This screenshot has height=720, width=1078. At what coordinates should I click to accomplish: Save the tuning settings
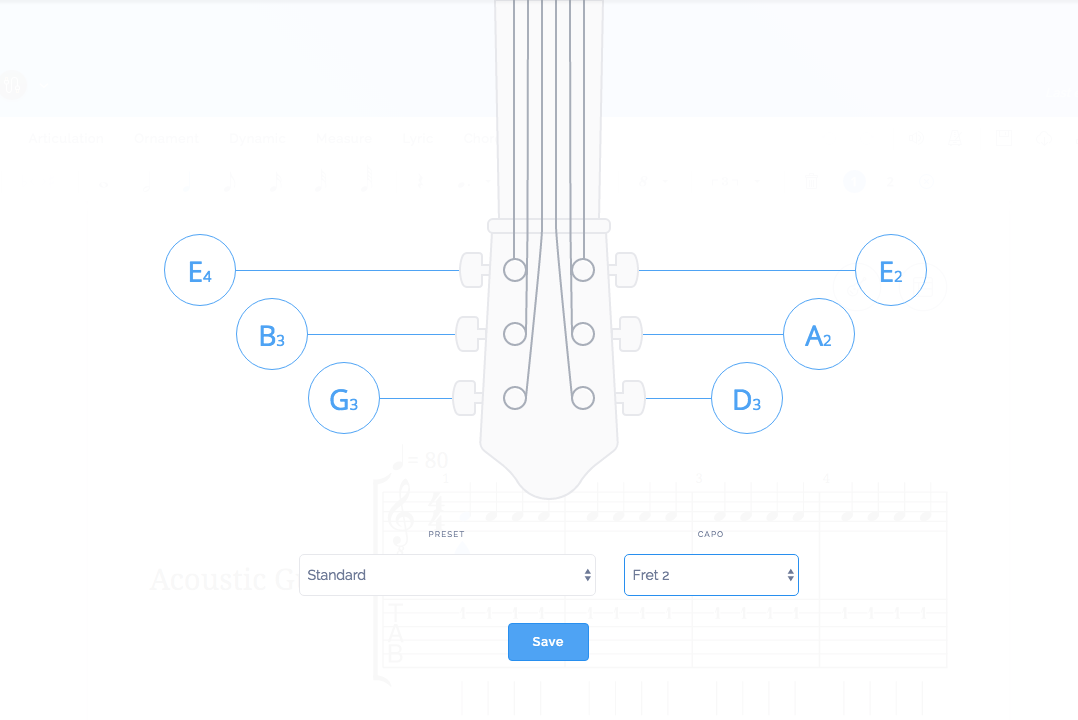click(548, 642)
